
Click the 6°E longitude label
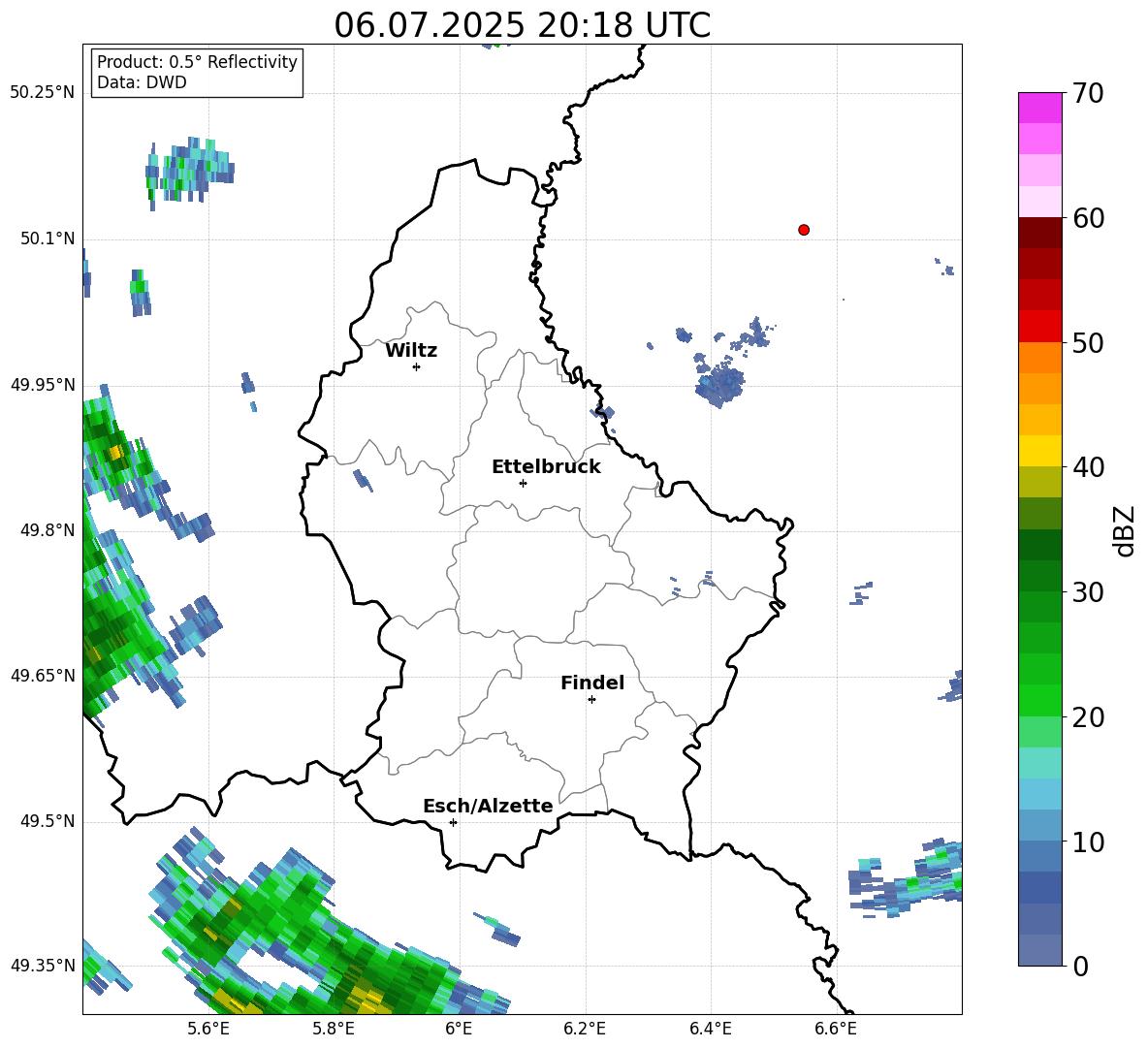pos(459,1029)
